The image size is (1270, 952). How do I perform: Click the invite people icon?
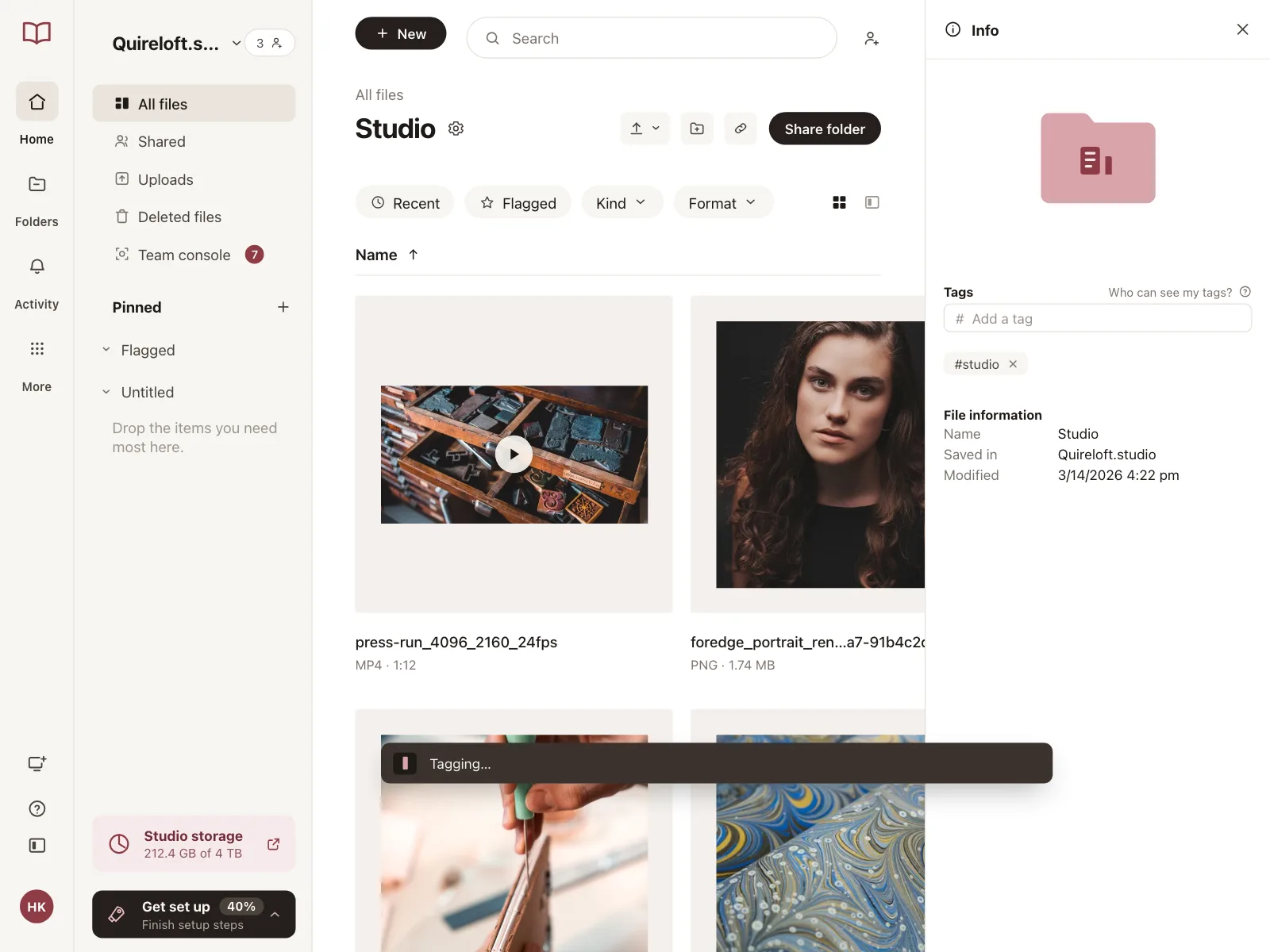(872, 38)
